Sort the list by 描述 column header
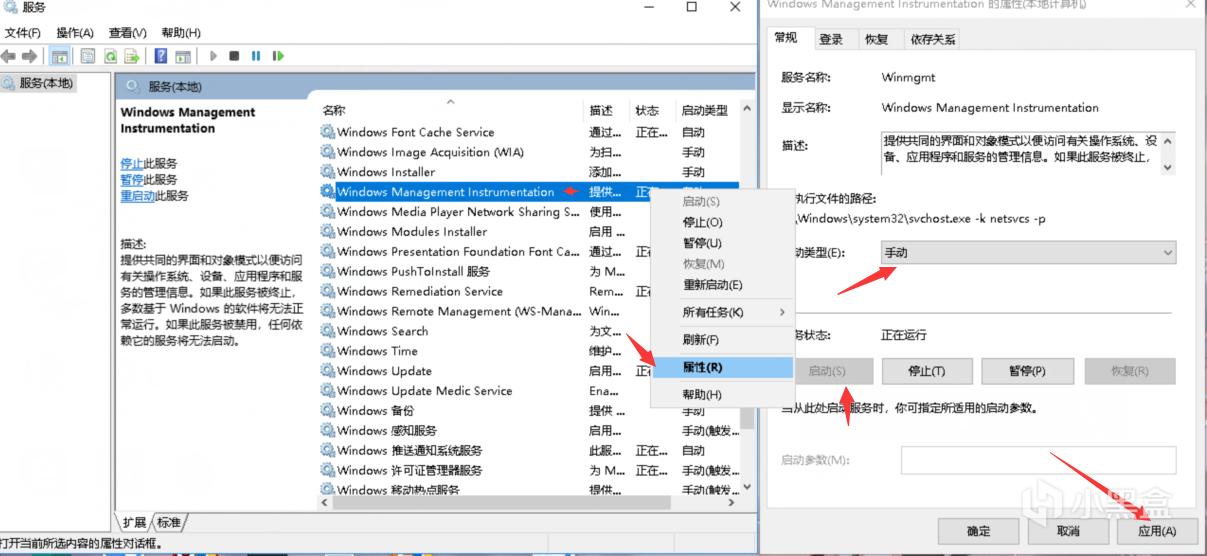This screenshot has width=1207, height=556. (x=608, y=110)
